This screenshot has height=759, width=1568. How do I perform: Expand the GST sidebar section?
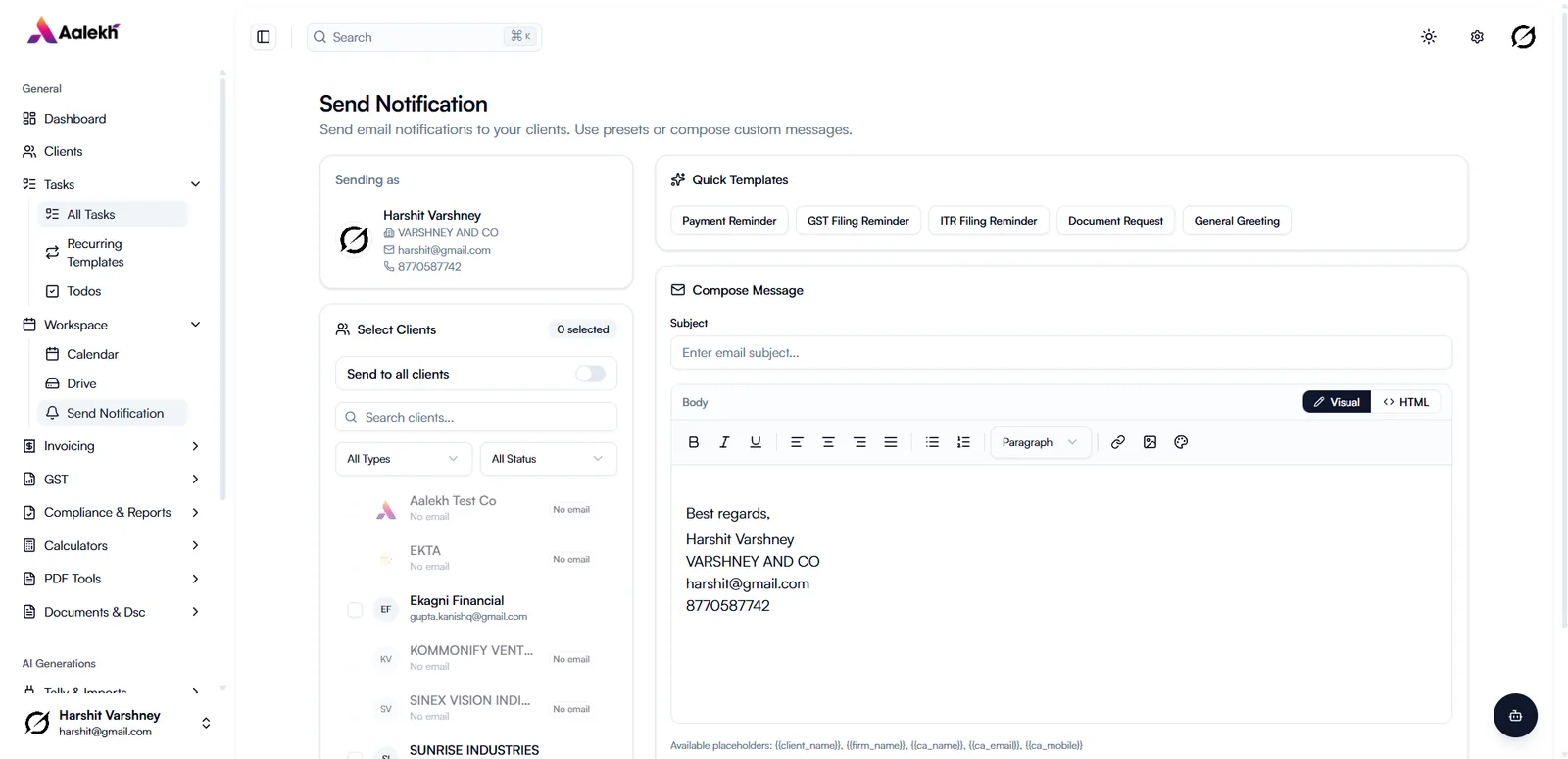(195, 480)
